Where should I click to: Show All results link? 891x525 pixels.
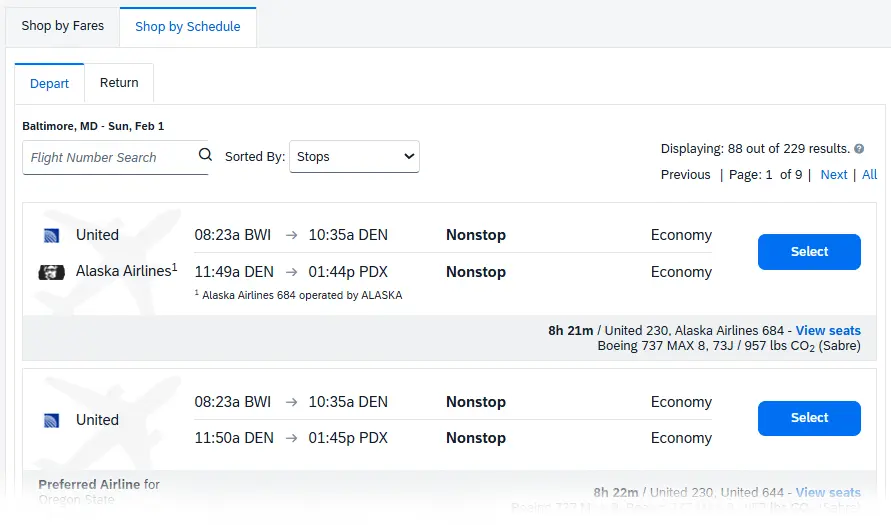tap(869, 174)
